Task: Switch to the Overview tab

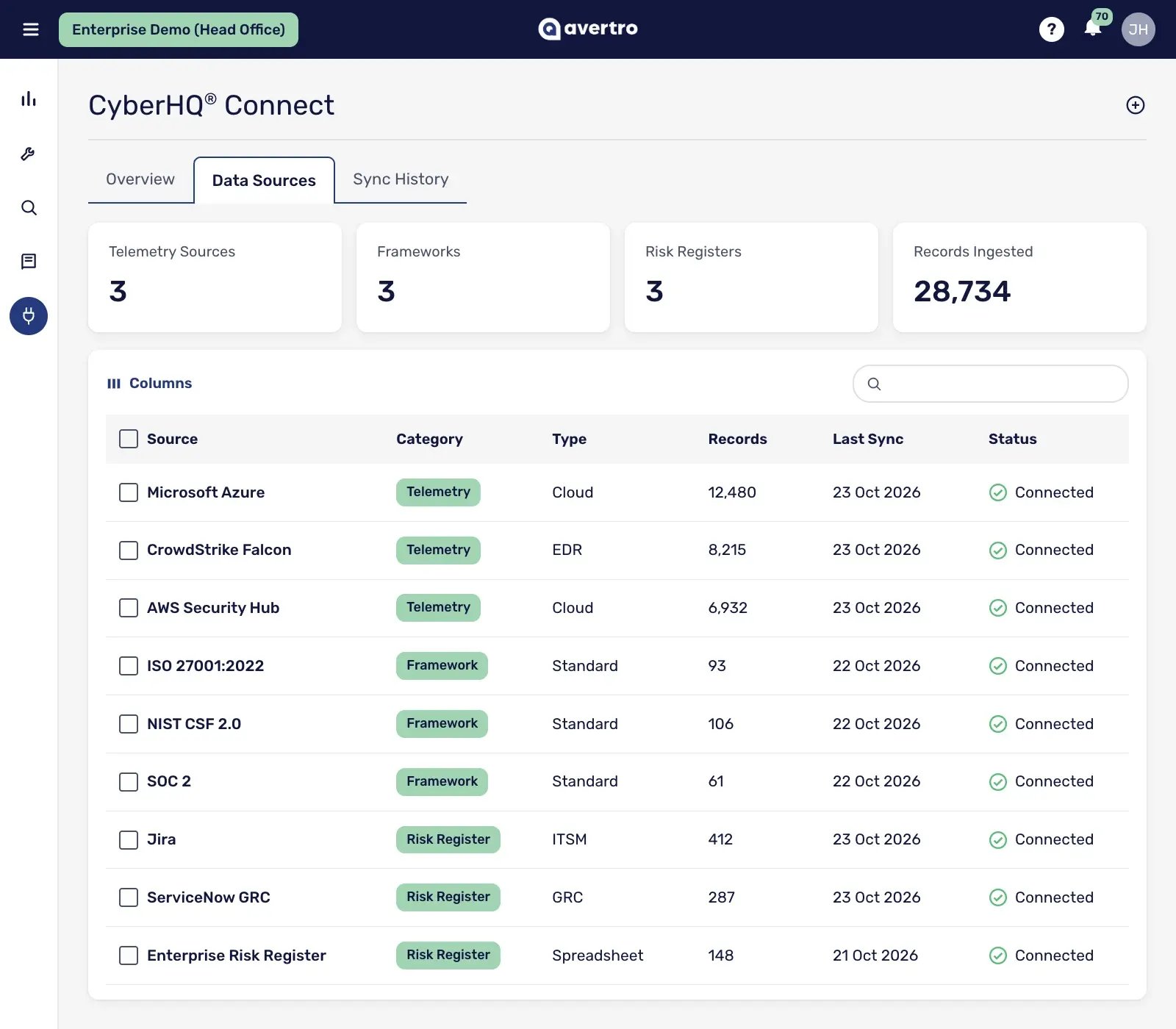Action: click(x=140, y=179)
